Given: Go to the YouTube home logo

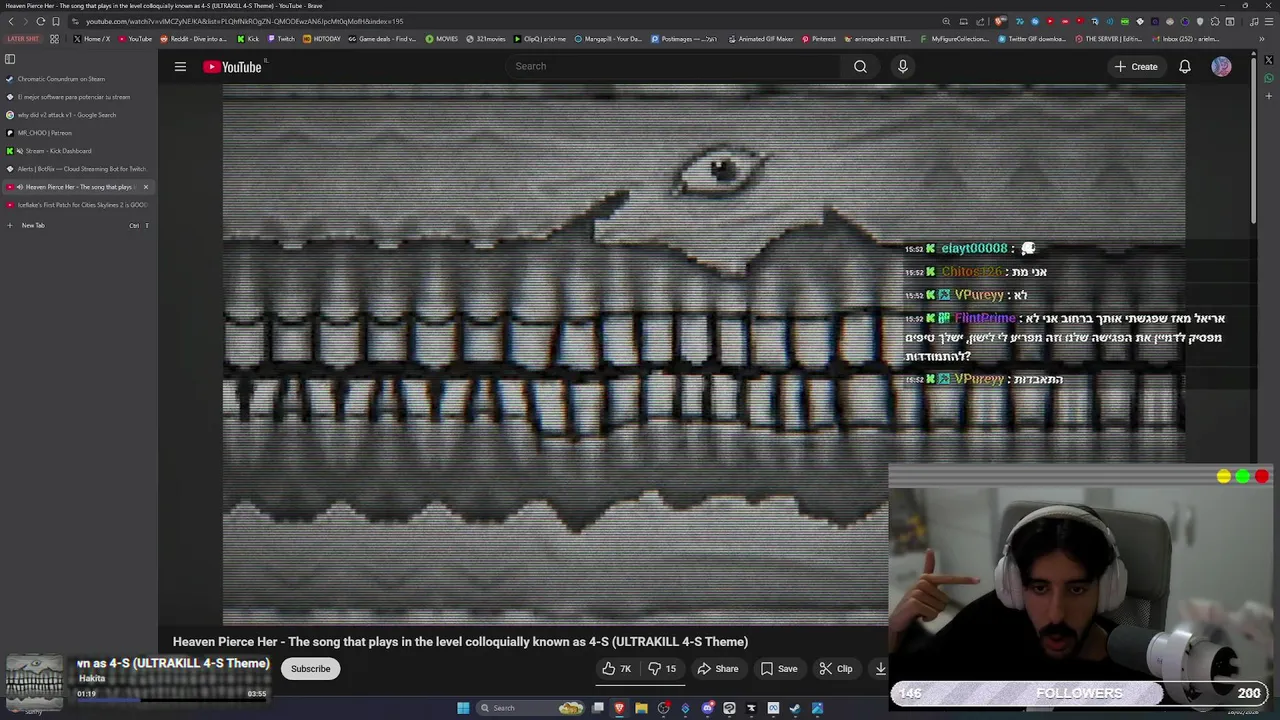Looking at the screenshot, I should [232, 67].
